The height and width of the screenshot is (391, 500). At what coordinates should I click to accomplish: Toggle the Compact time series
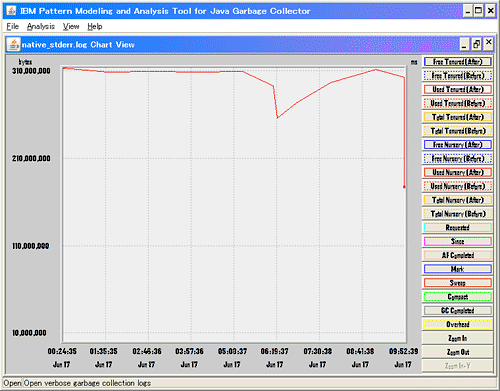point(458,296)
